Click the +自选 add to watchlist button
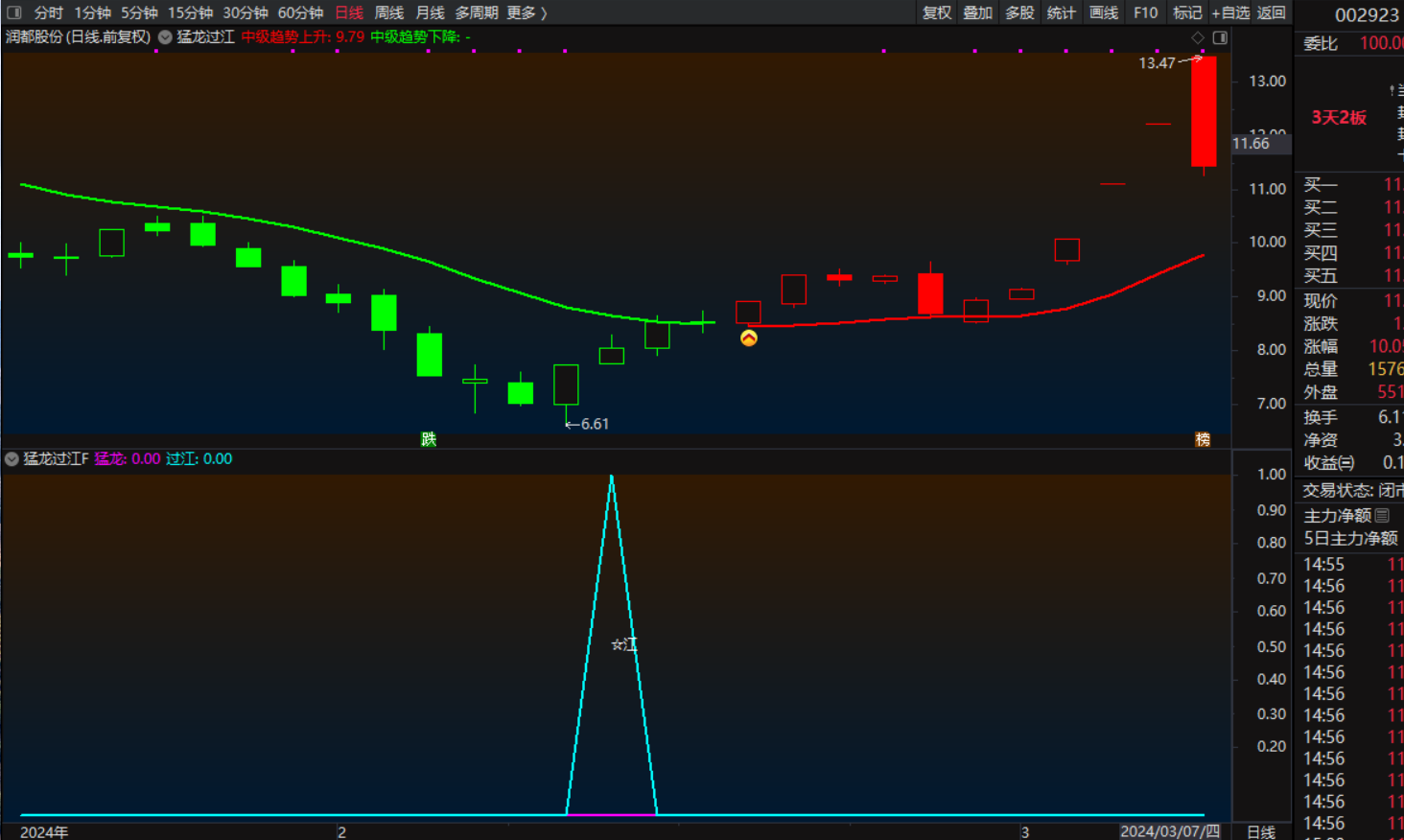The image size is (1404, 840). click(x=1230, y=12)
